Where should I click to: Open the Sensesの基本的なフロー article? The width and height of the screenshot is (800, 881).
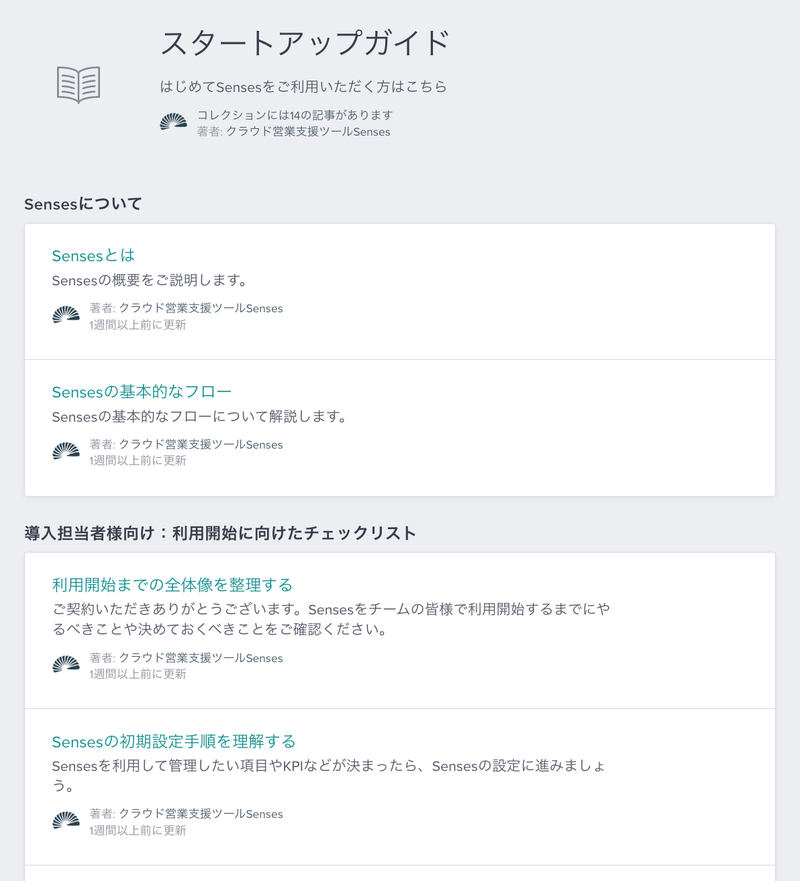point(142,391)
